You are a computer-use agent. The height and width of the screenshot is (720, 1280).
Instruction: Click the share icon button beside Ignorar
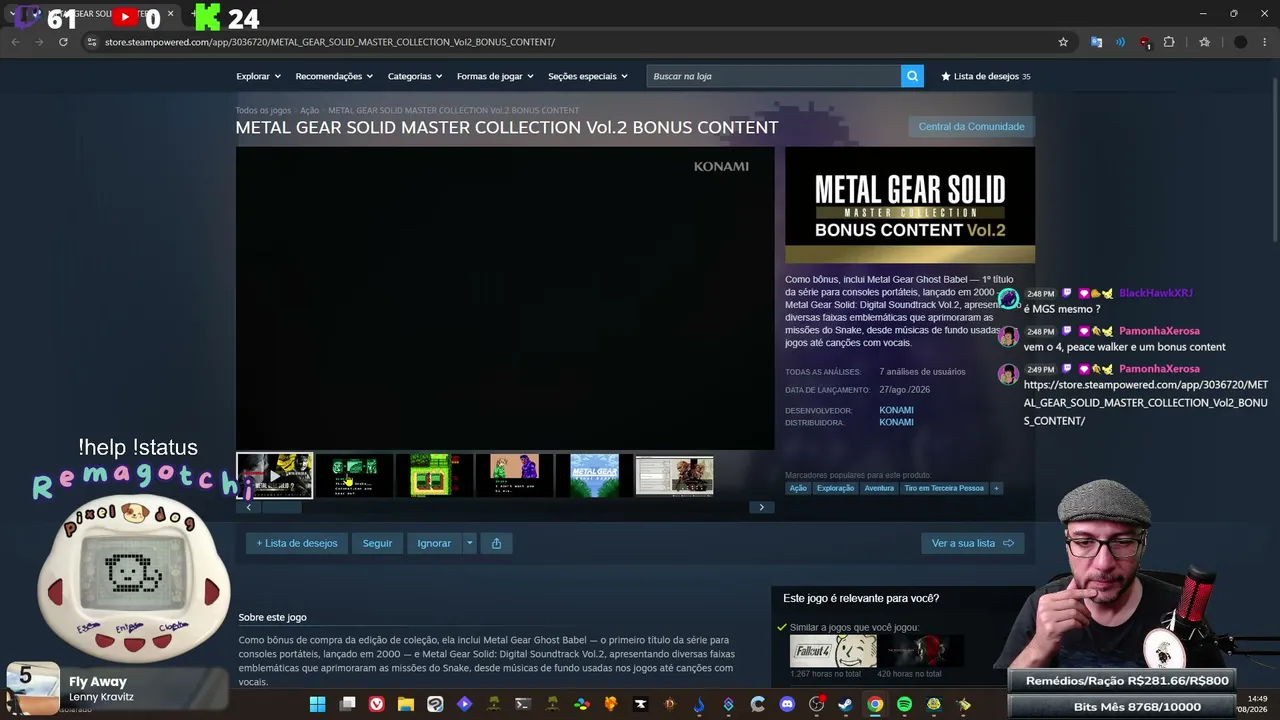pos(496,543)
